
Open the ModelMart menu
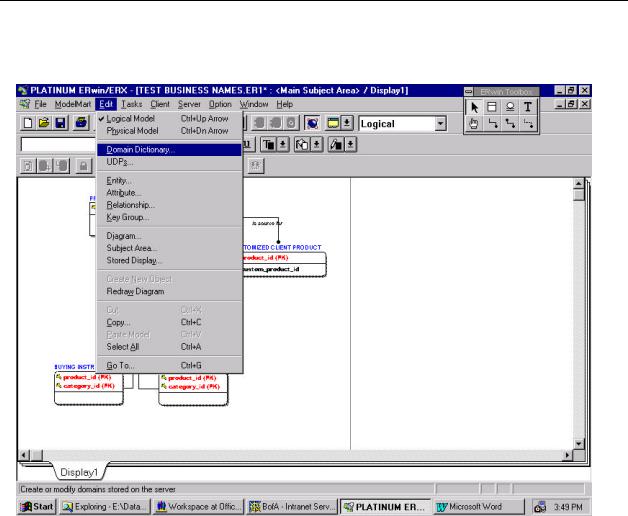pos(72,104)
